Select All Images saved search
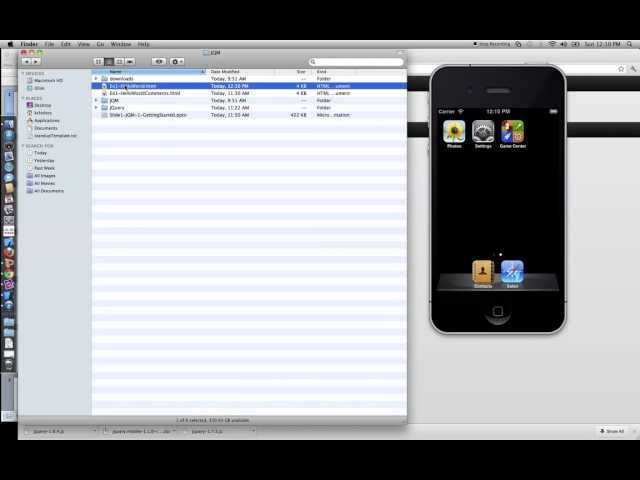Screen dimensions: 640x480 [x=41, y=176]
